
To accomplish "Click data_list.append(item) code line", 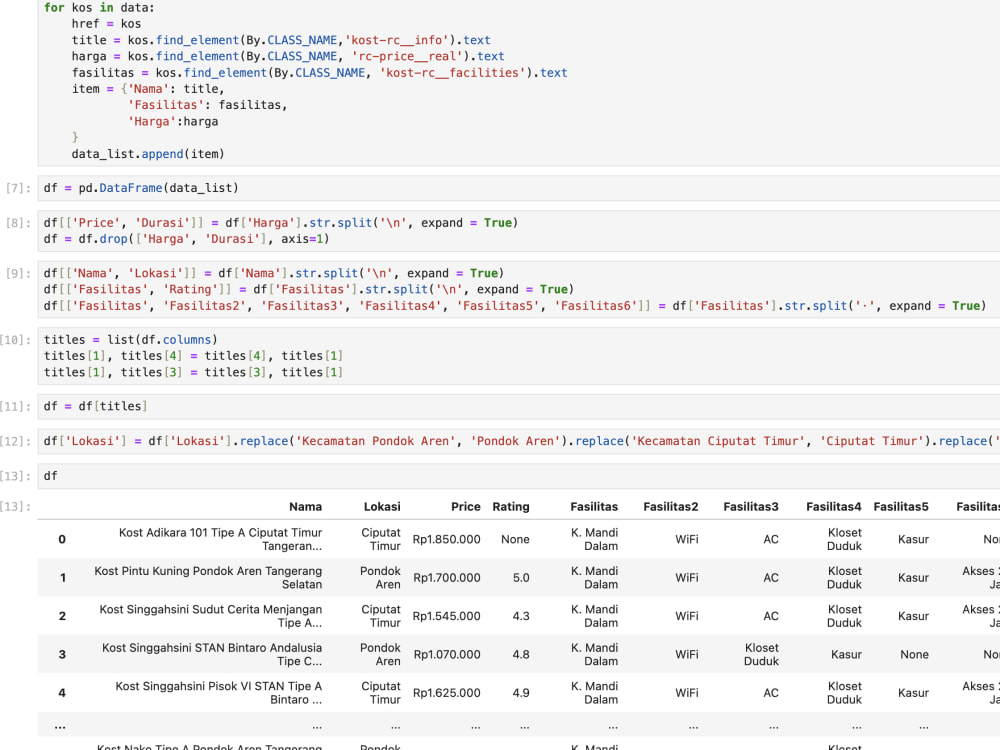I will pos(148,154).
